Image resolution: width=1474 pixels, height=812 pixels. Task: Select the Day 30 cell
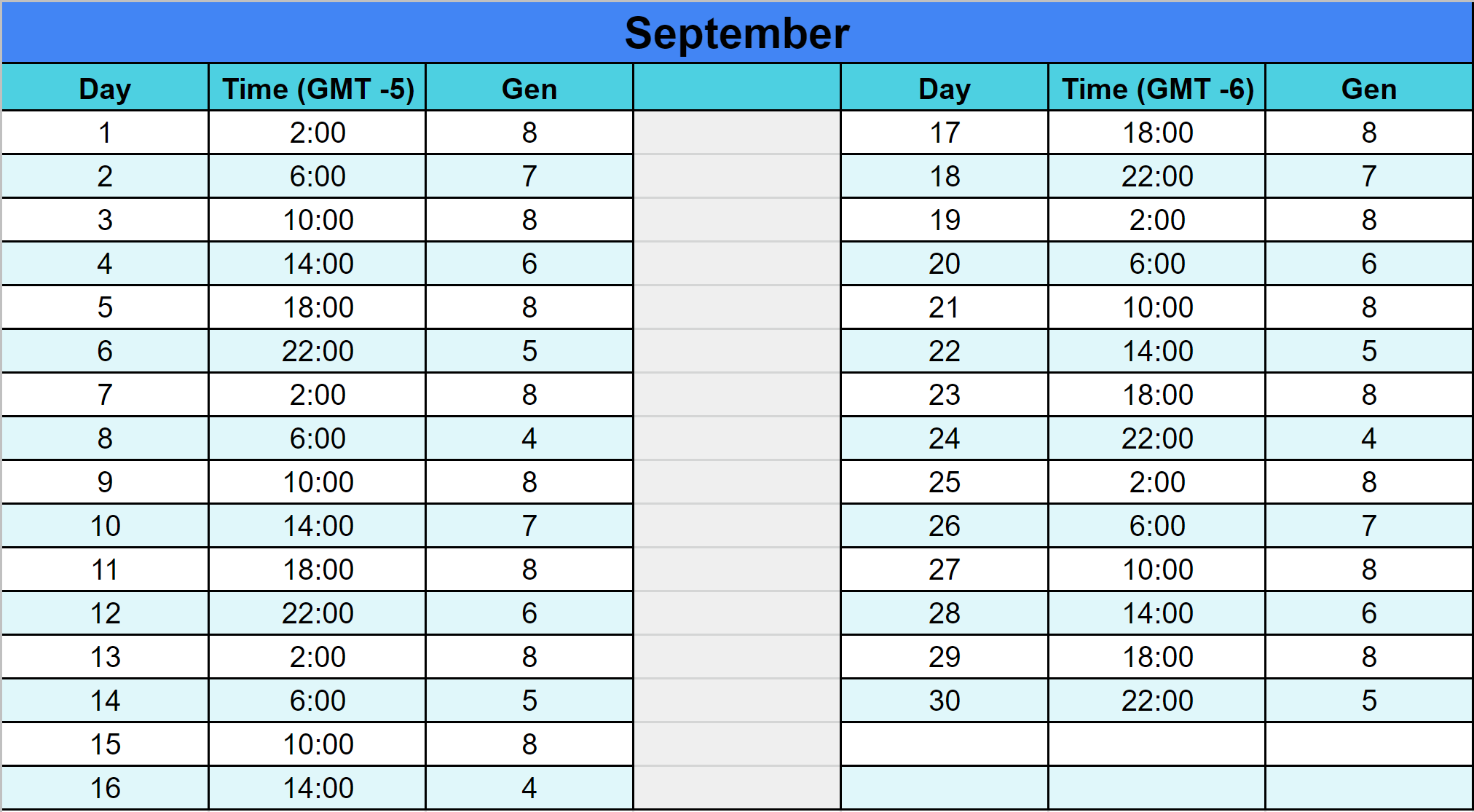(x=944, y=701)
